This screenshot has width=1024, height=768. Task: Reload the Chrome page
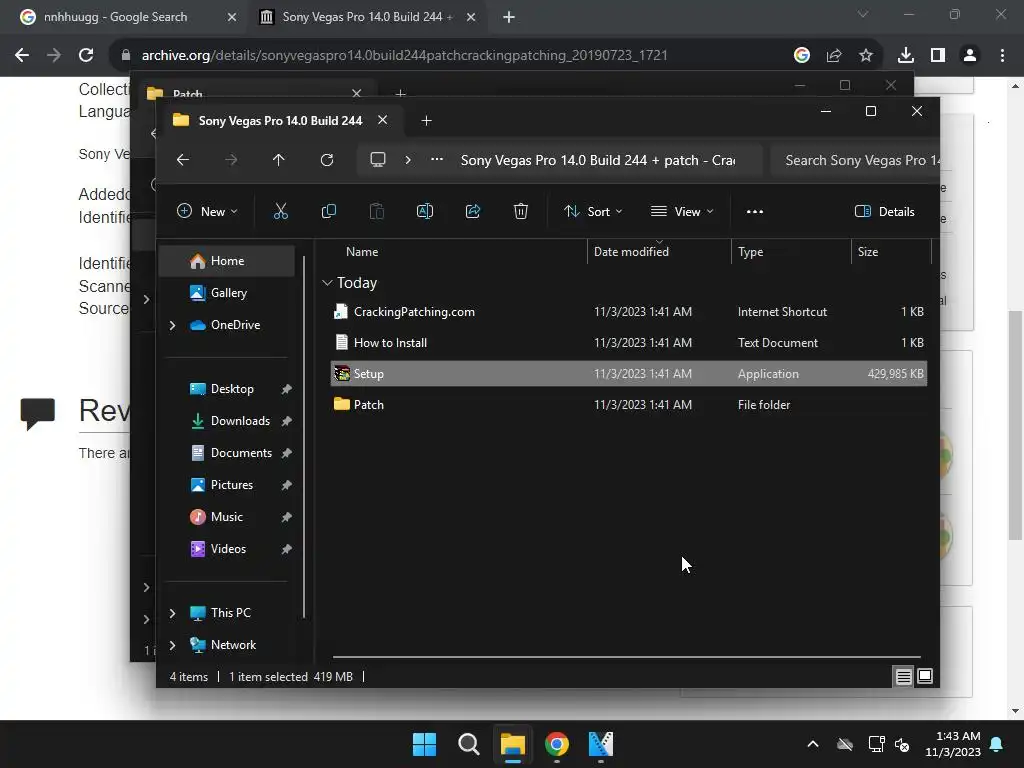[86, 55]
